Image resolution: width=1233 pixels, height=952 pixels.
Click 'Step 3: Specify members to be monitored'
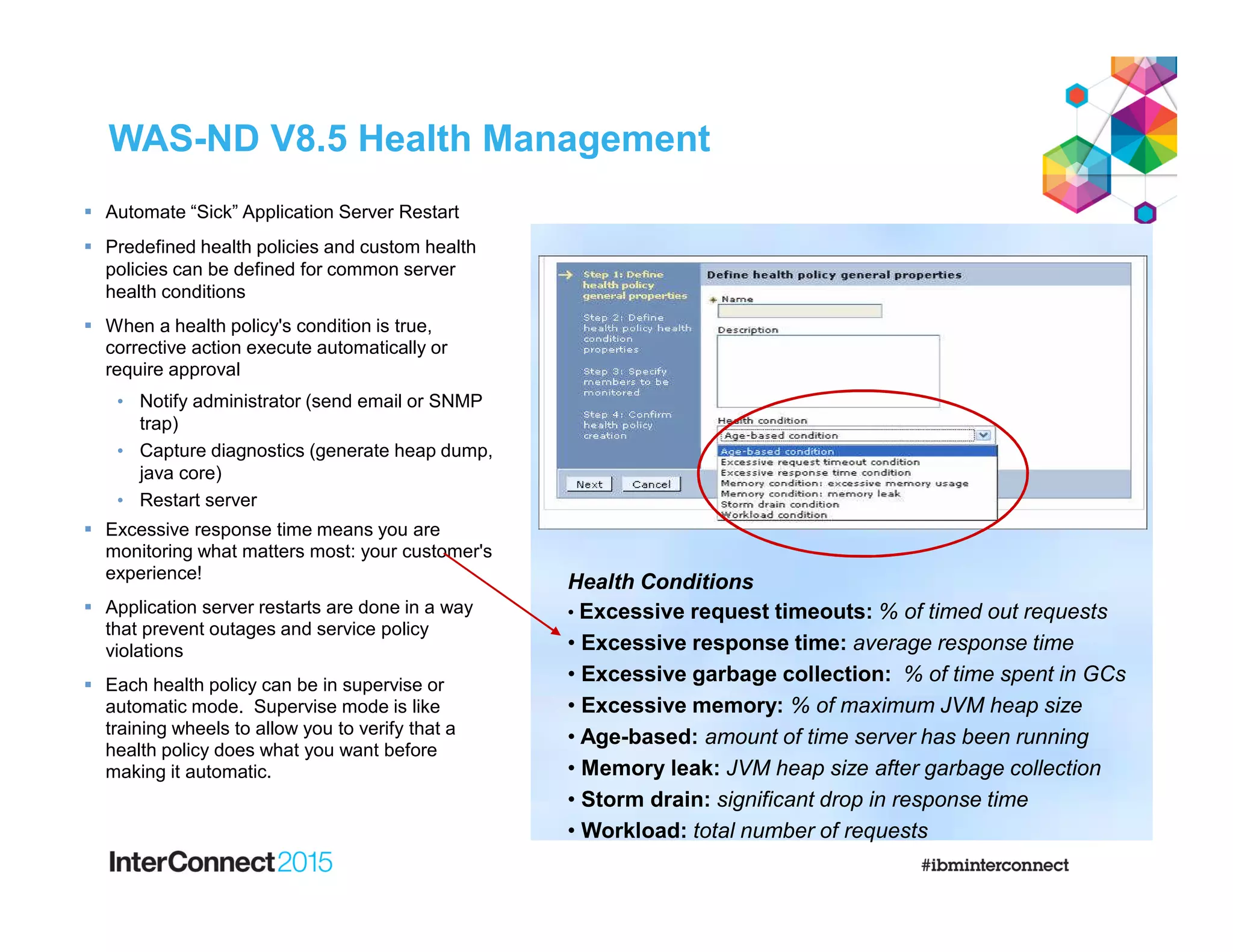[626, 382]
